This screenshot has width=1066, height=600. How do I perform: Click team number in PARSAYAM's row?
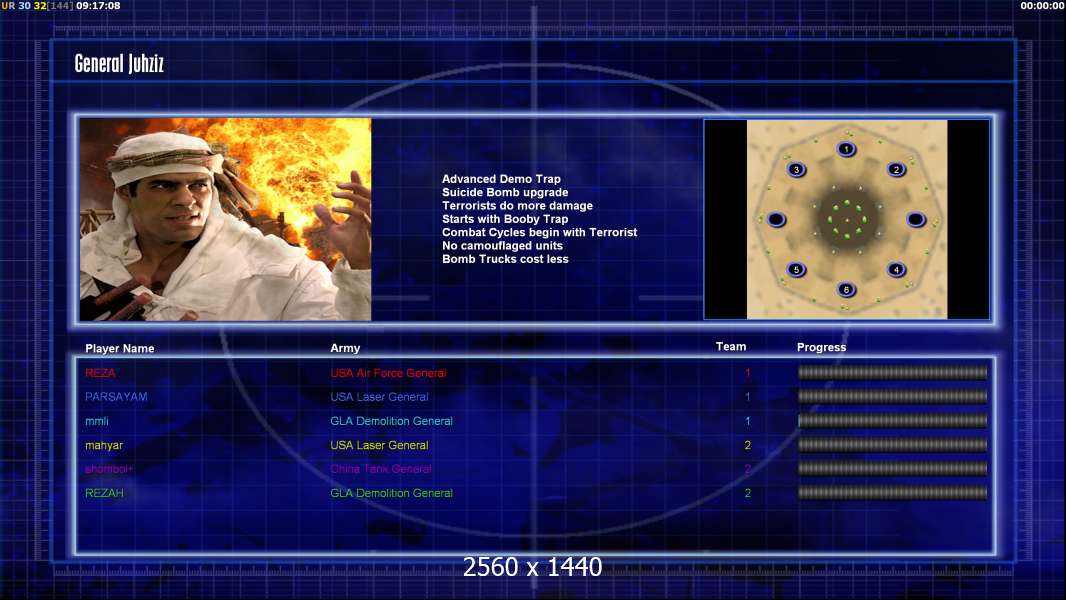tap(748, 397)
